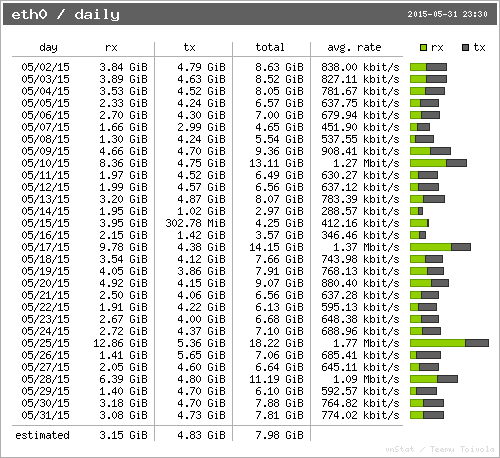Click the 'total' column header
Screen dimensions: 500x458
pos(270,47)
